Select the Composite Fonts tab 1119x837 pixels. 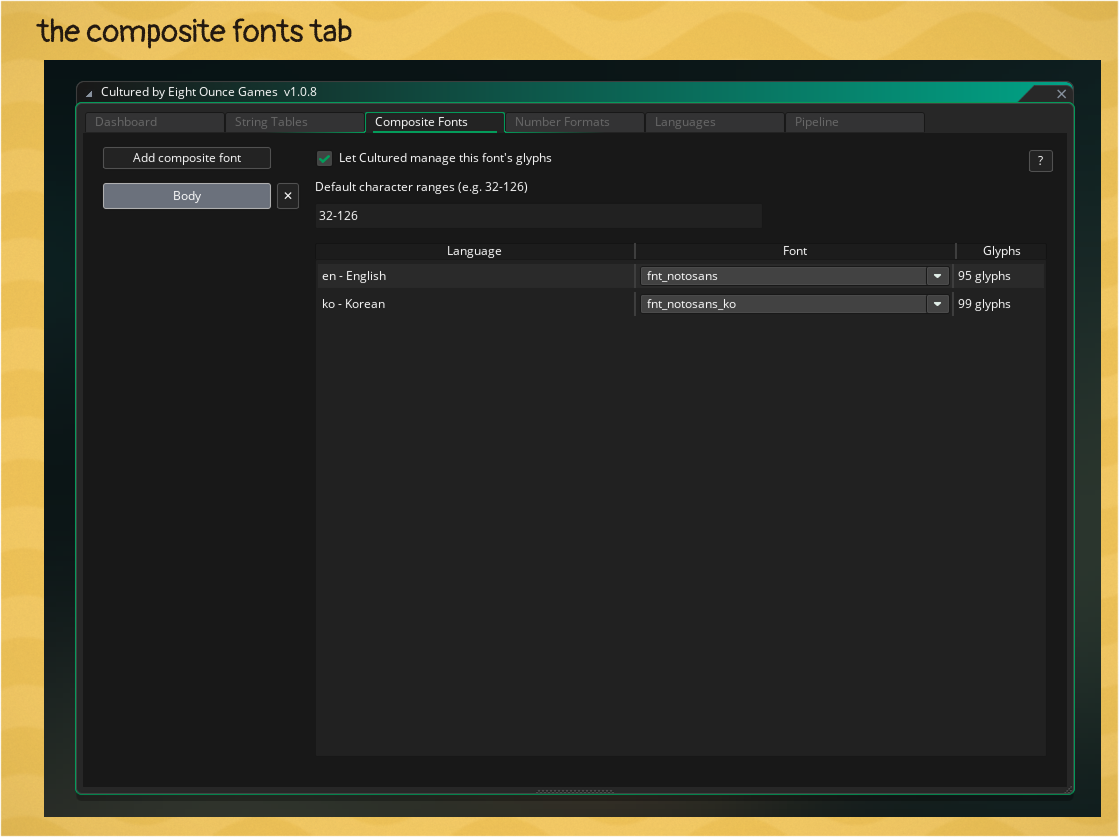pos(434,122)
